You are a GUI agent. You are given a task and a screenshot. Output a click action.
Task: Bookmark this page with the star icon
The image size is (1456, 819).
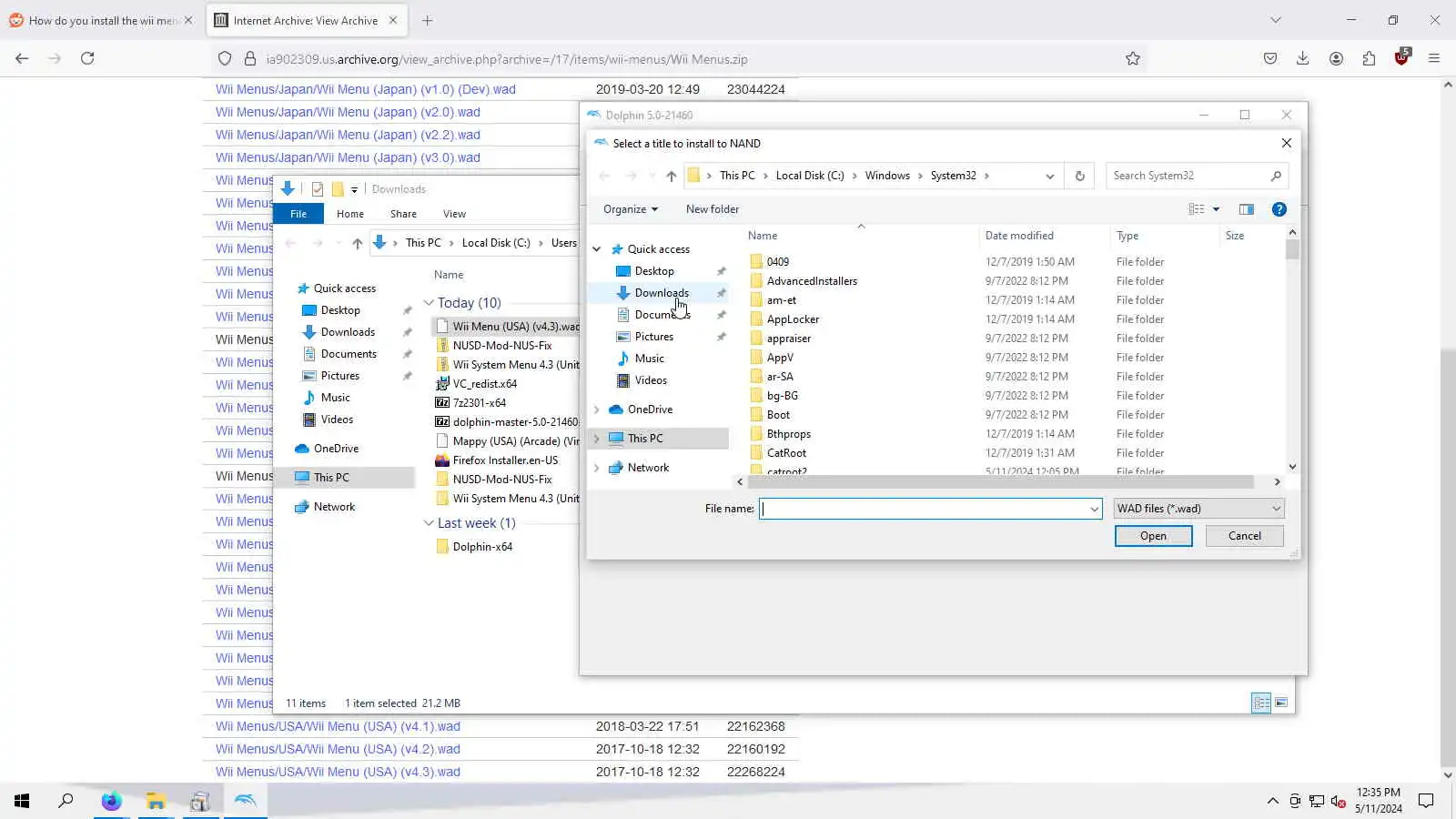(x=1132, y=59)
